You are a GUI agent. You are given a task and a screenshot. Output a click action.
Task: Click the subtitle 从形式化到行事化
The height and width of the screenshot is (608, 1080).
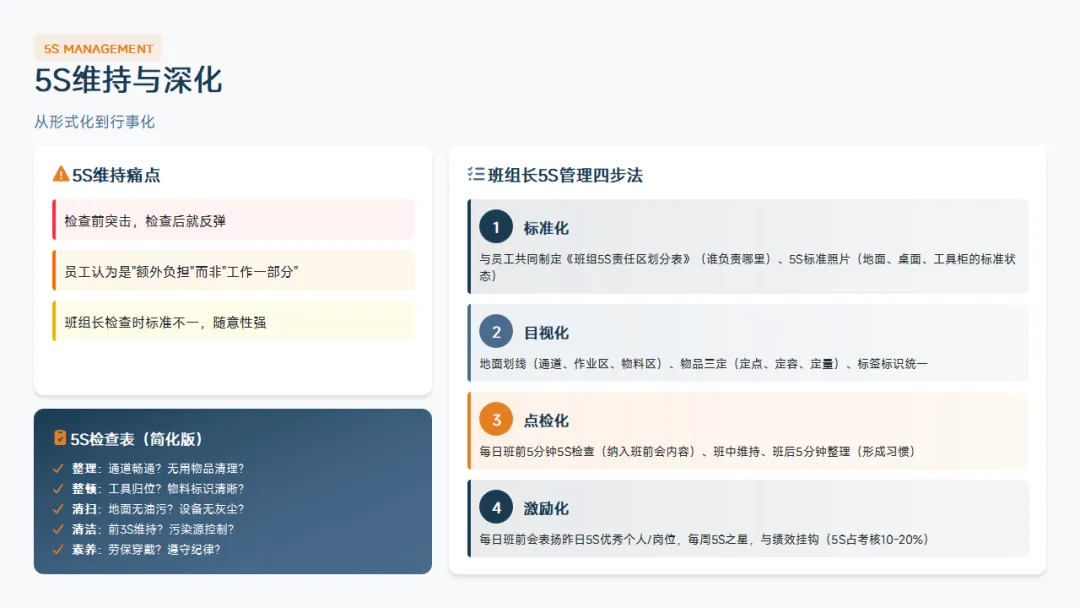94,122
